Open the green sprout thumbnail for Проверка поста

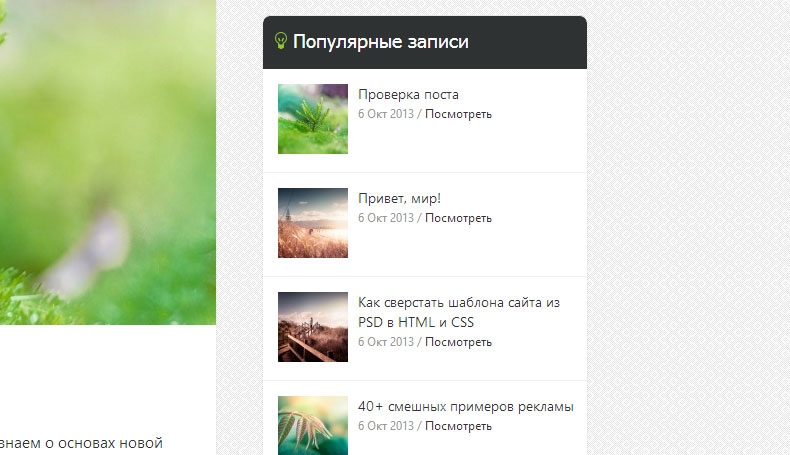click(312, 119)
